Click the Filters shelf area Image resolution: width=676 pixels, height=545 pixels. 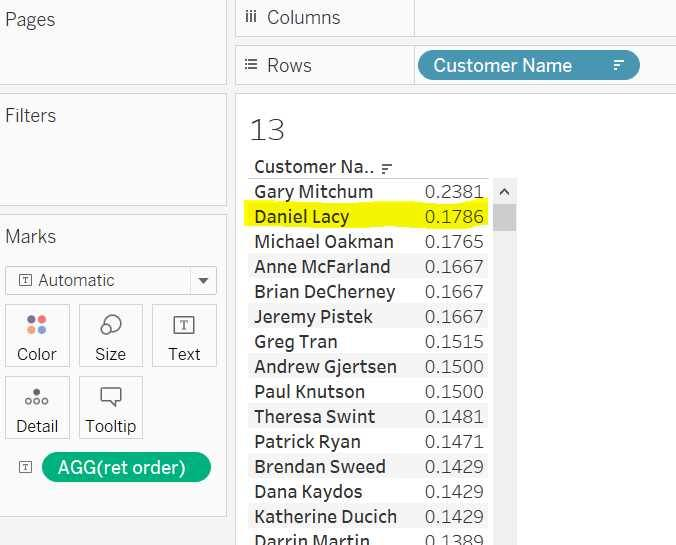pos(113,160)
